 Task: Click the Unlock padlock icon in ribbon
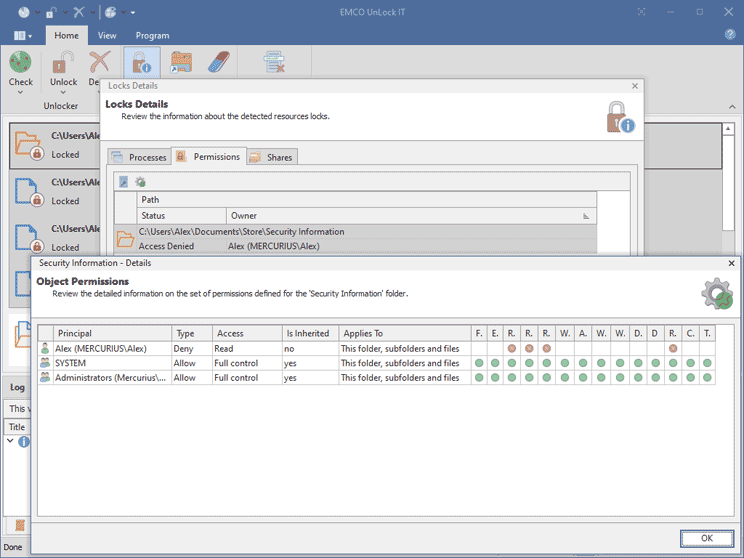63,63
